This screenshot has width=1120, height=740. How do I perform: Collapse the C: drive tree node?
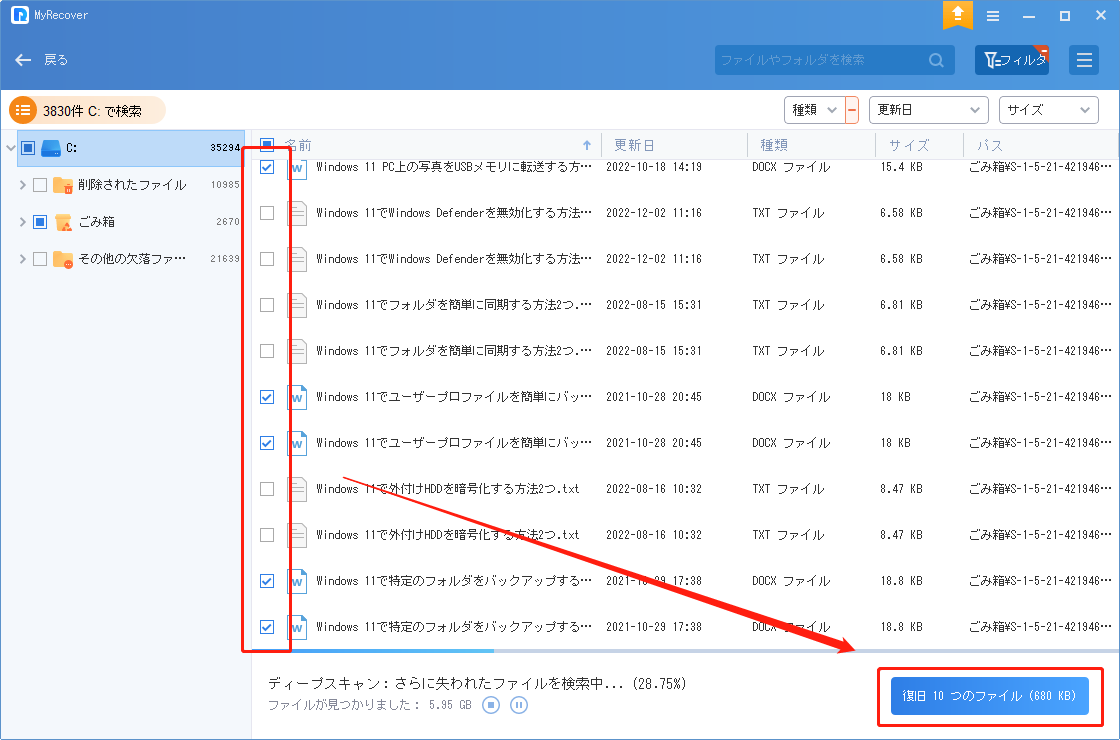click(x=10, y=148)
